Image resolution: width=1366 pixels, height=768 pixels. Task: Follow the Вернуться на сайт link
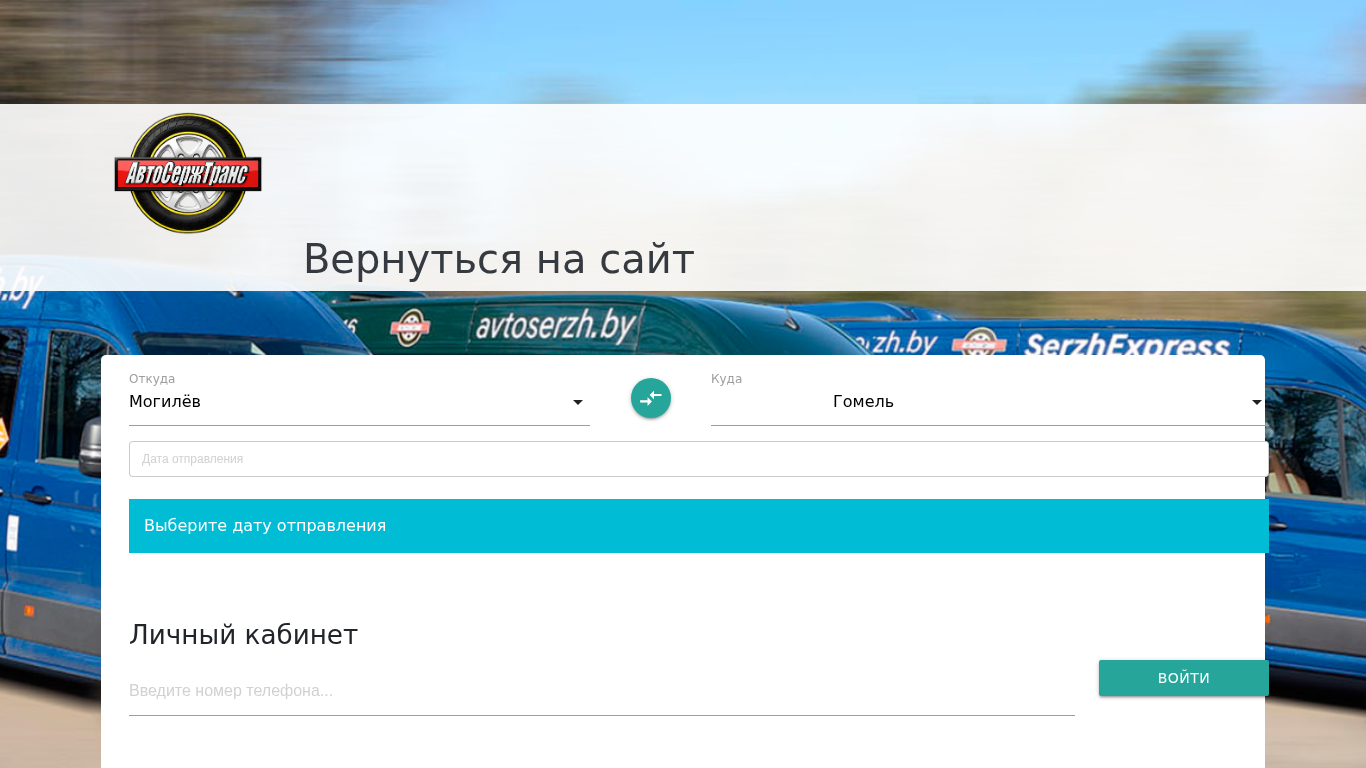(499, 260)
